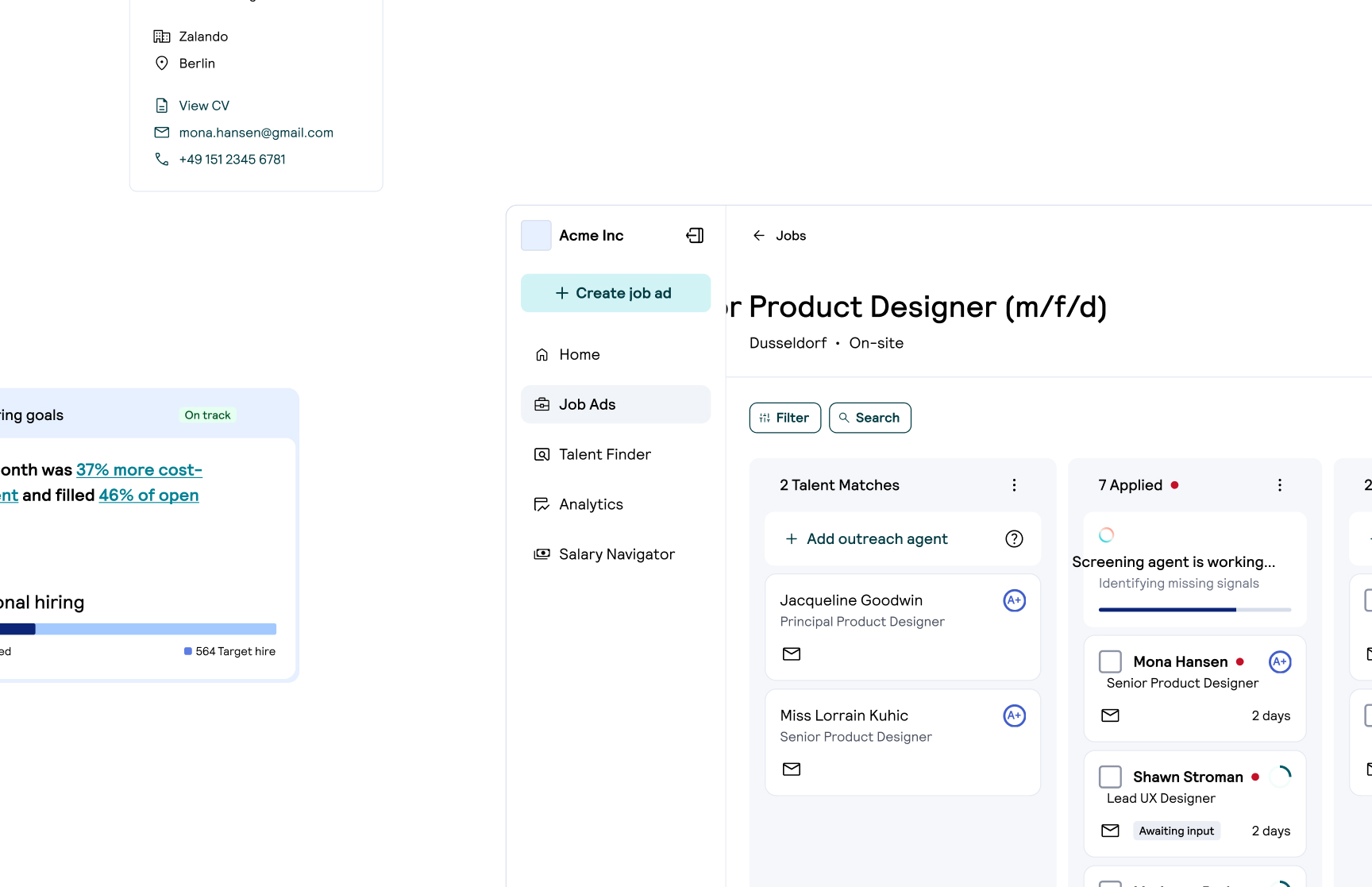Viewport: 1372px width, 887px height.
Task: Select Mona Hansen checkbox
Action: 1110,661
